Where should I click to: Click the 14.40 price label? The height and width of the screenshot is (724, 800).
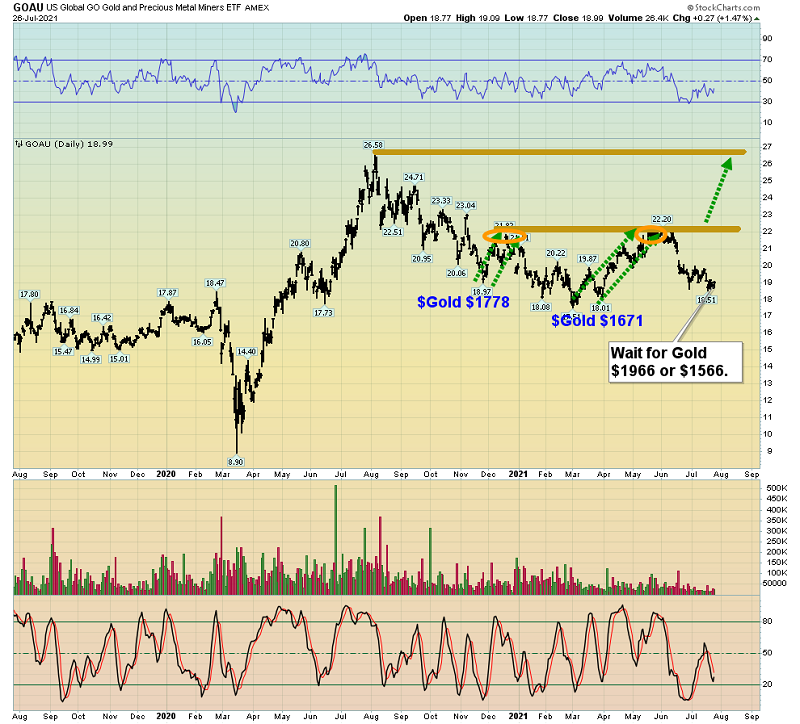tap(247, 352)
